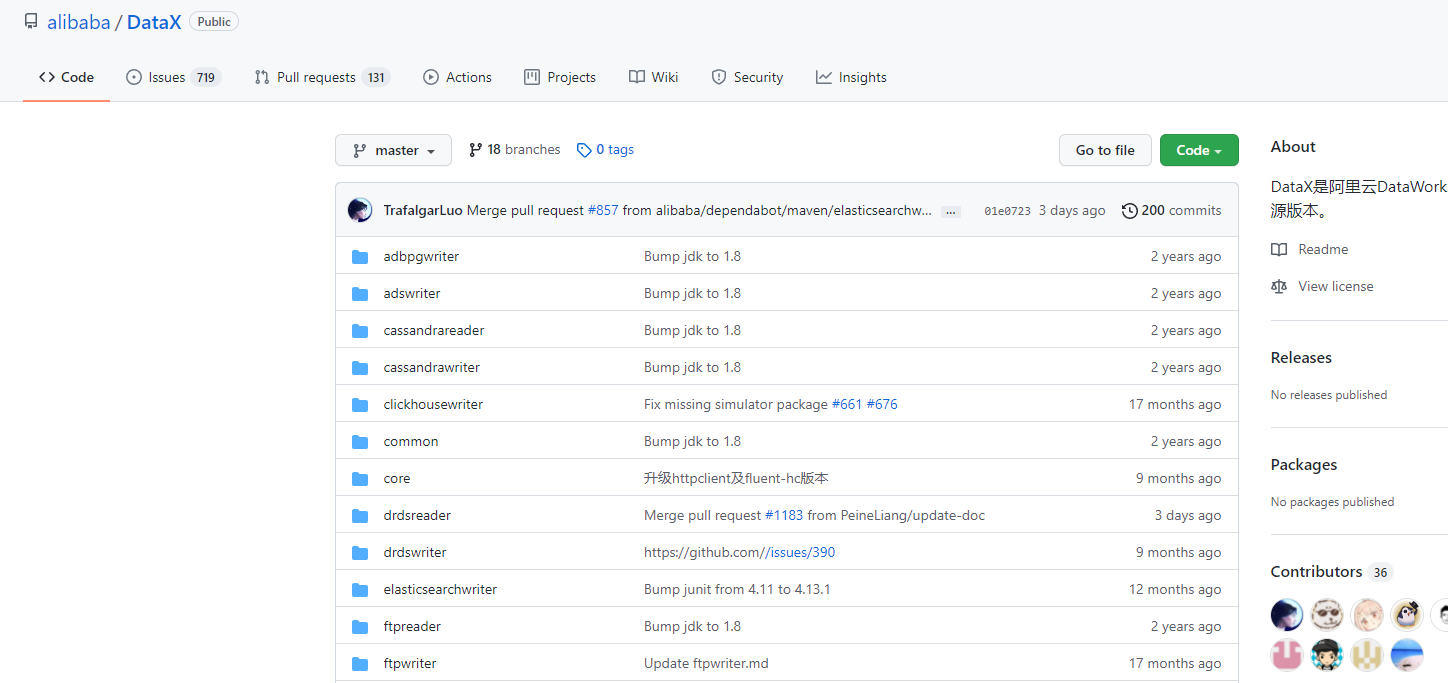
Task: Click the cassandrawriter folder icon
Action: coord(360,368)
